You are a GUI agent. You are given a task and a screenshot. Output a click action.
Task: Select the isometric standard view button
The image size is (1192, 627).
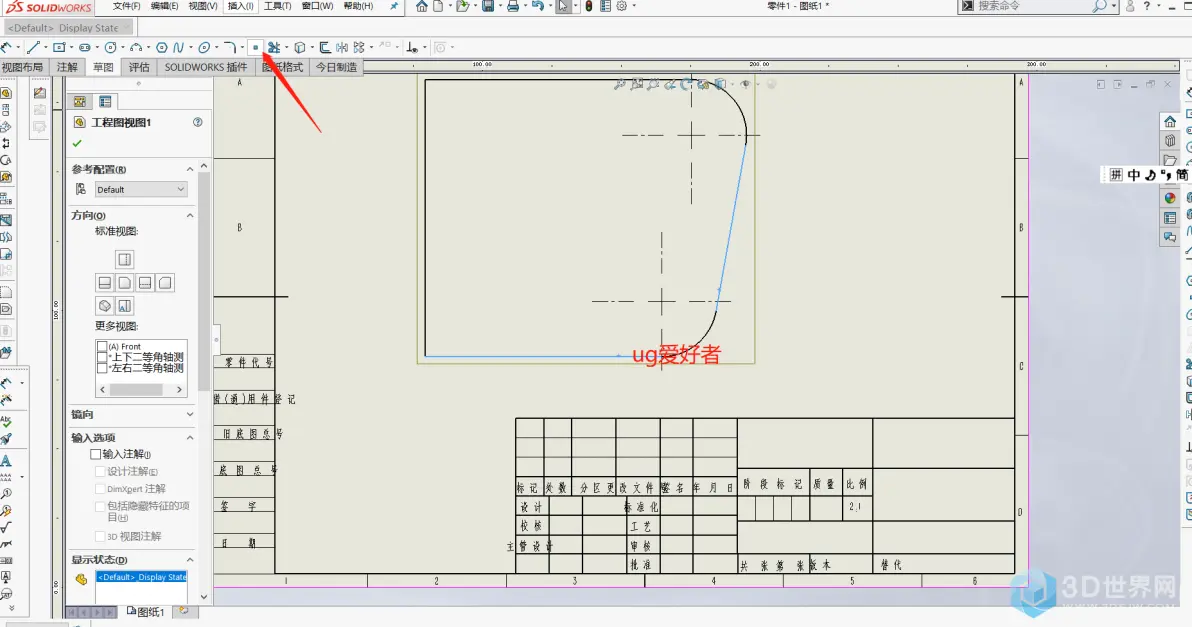click(105, 306)
